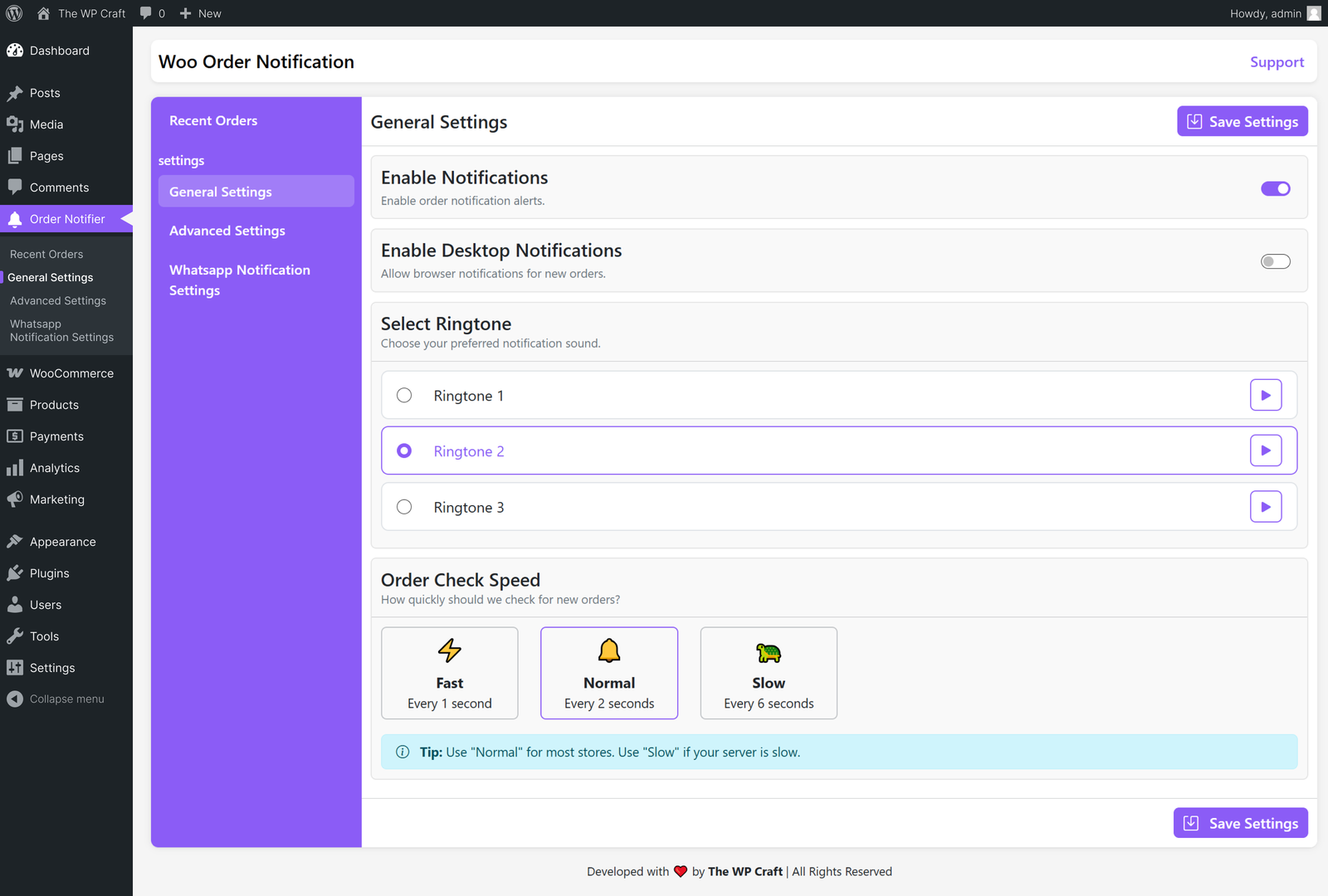The width and height of the screenshot is (1328, 896).
Task: Click the top Save Settings button
Action: pyautogui.click(x=1243, y=121)
